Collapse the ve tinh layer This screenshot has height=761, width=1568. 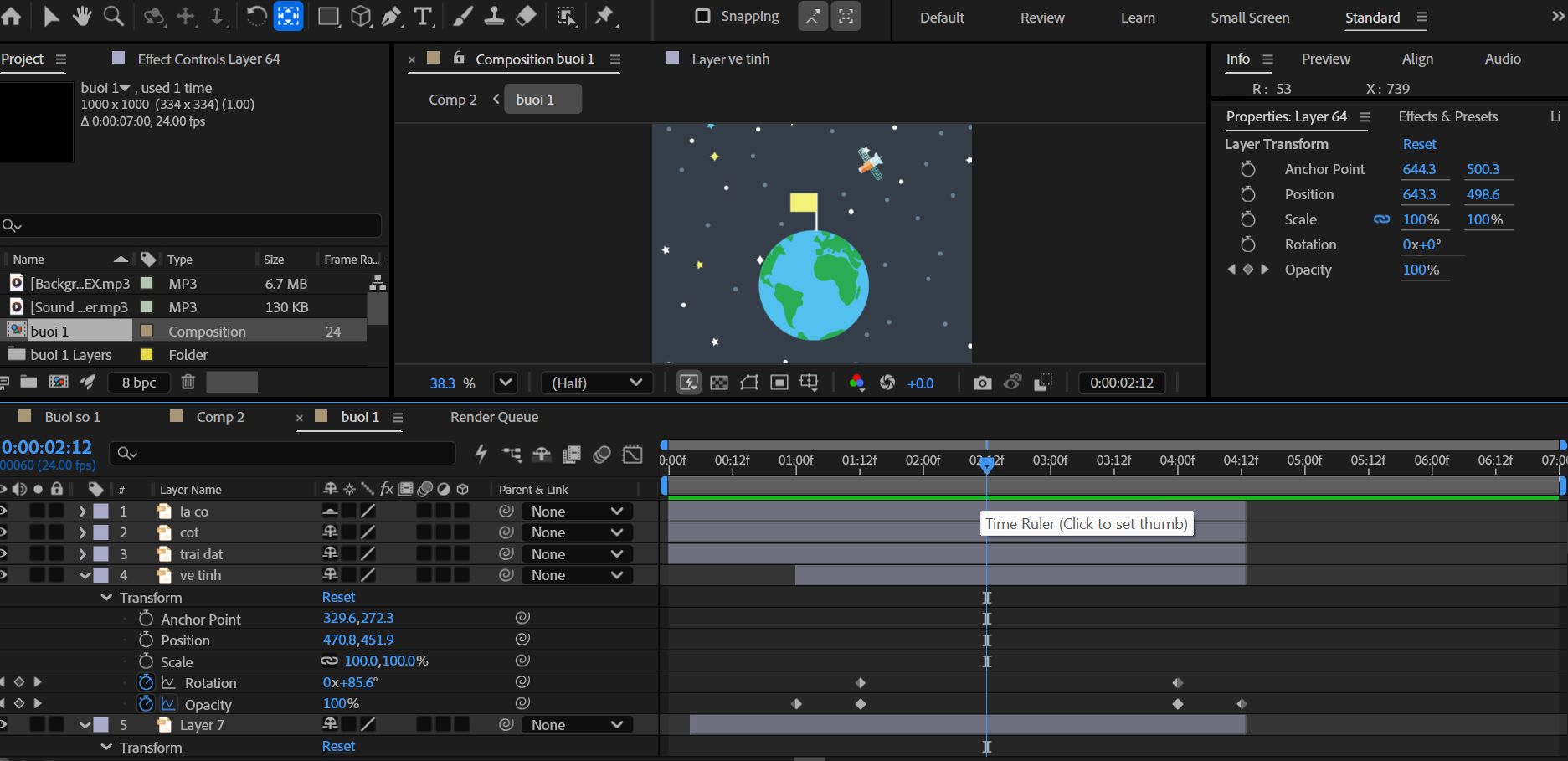pos(85,575)
